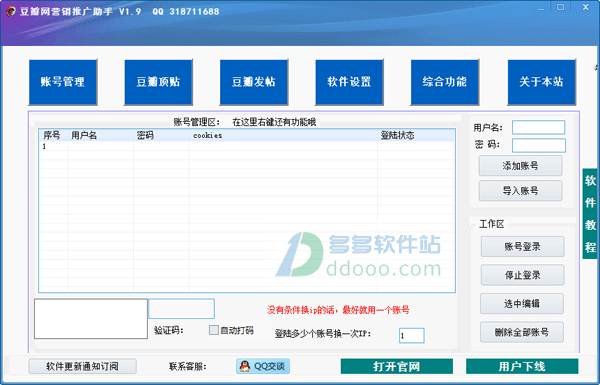600x385 pixels.
Task: Click the QQ penguin icon
Action: click(245, 366)
